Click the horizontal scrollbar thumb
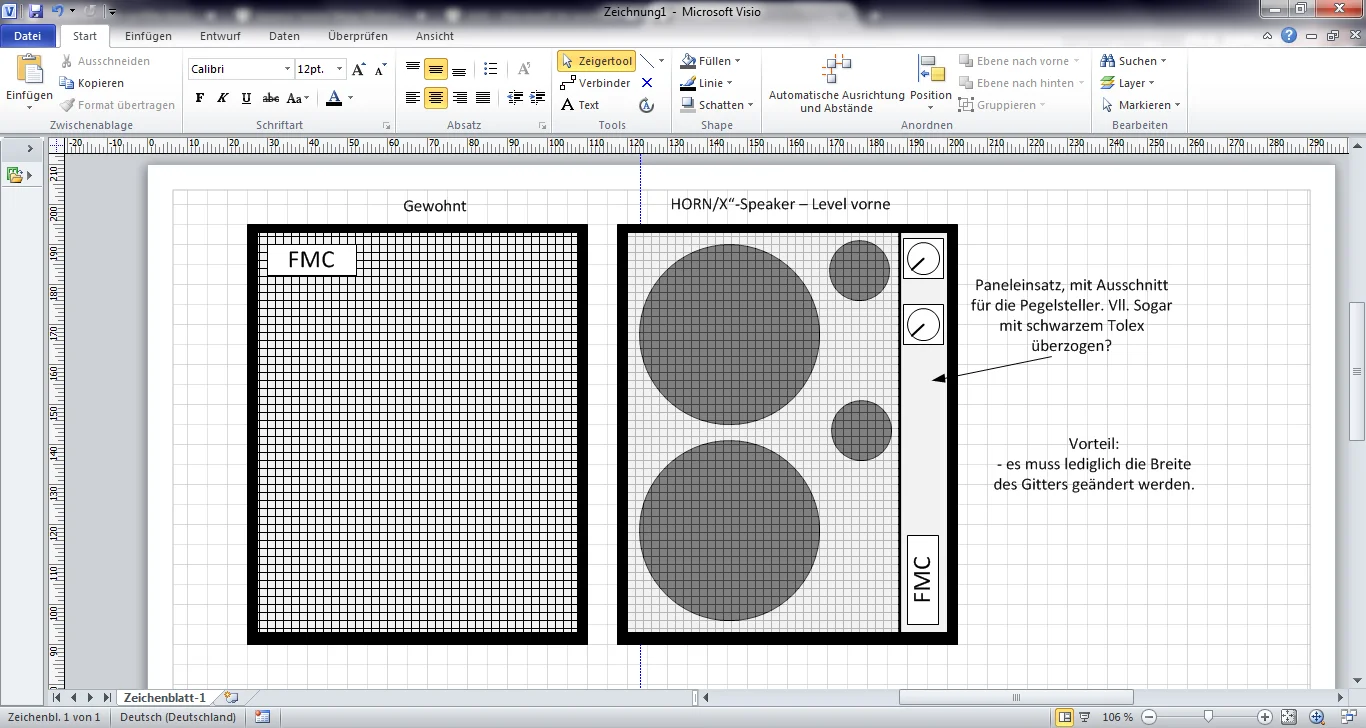 click(x=1016, y=698)
